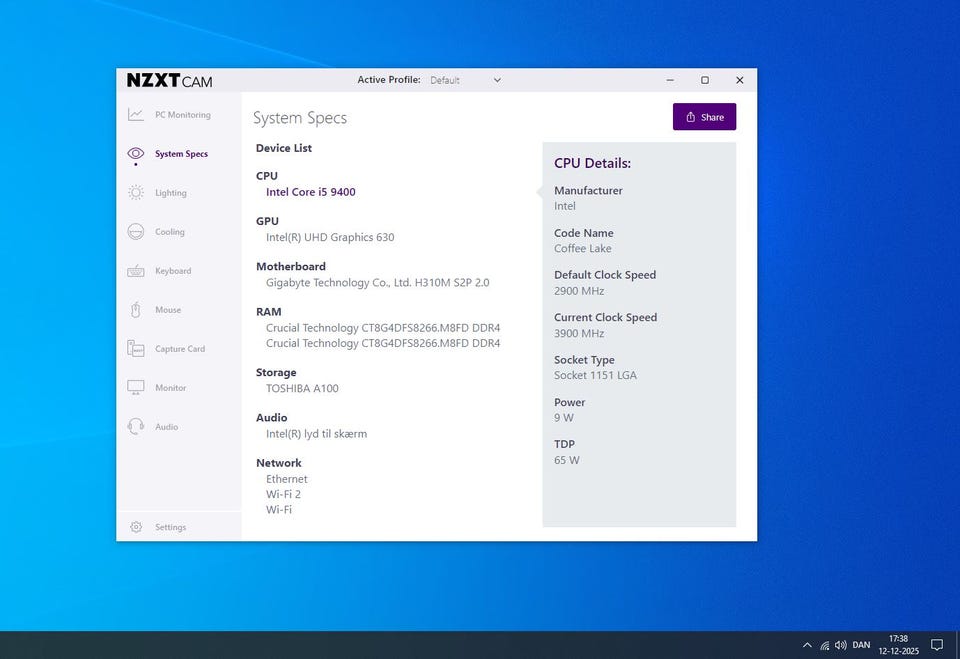This screenshot has width=960, height=659.
Task: Click Coffee Lake code name value
Action: (583, 248)
